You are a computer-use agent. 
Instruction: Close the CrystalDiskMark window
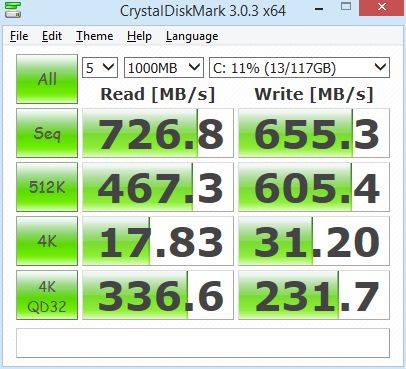tap(382, 7)
